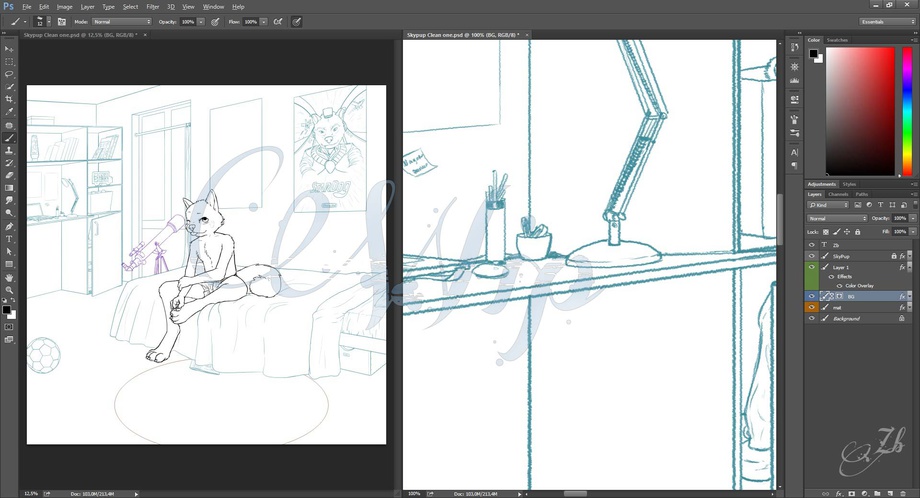Image resolution: width=920 pixels, height=498 pixels.
Task: Open the brush Mode dropdown
Action: 122,21
